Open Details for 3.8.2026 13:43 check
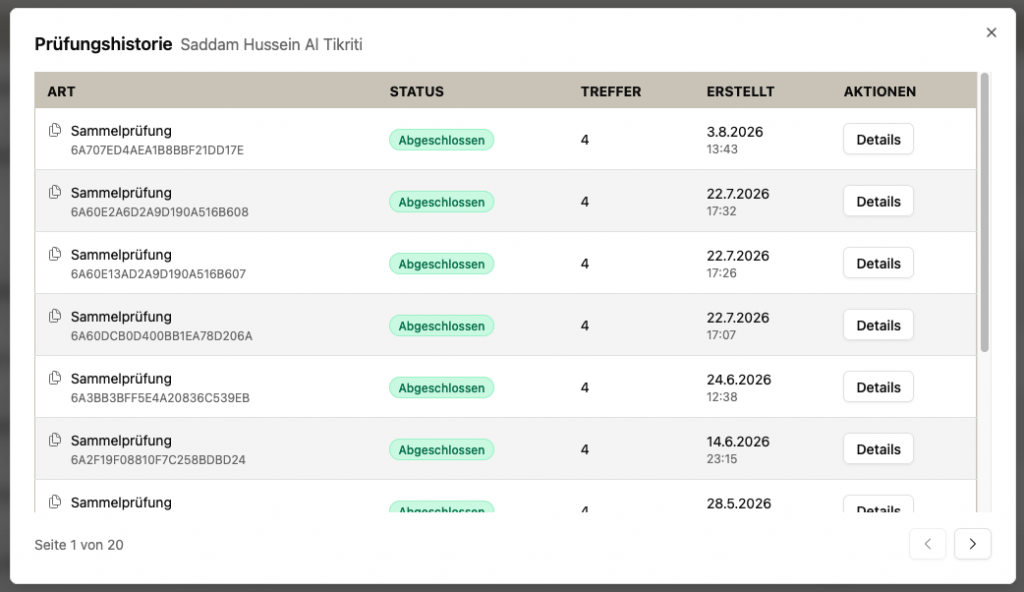1024x592 pixels. coord(878,139)
